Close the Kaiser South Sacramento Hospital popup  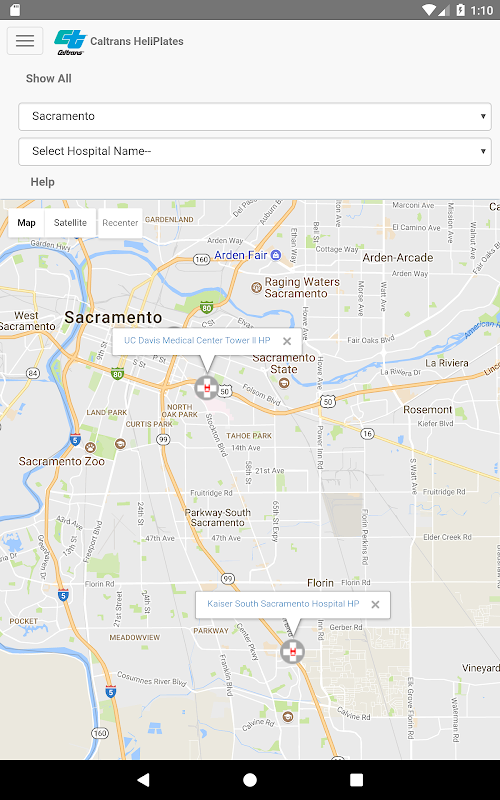[x=376, y=605]
